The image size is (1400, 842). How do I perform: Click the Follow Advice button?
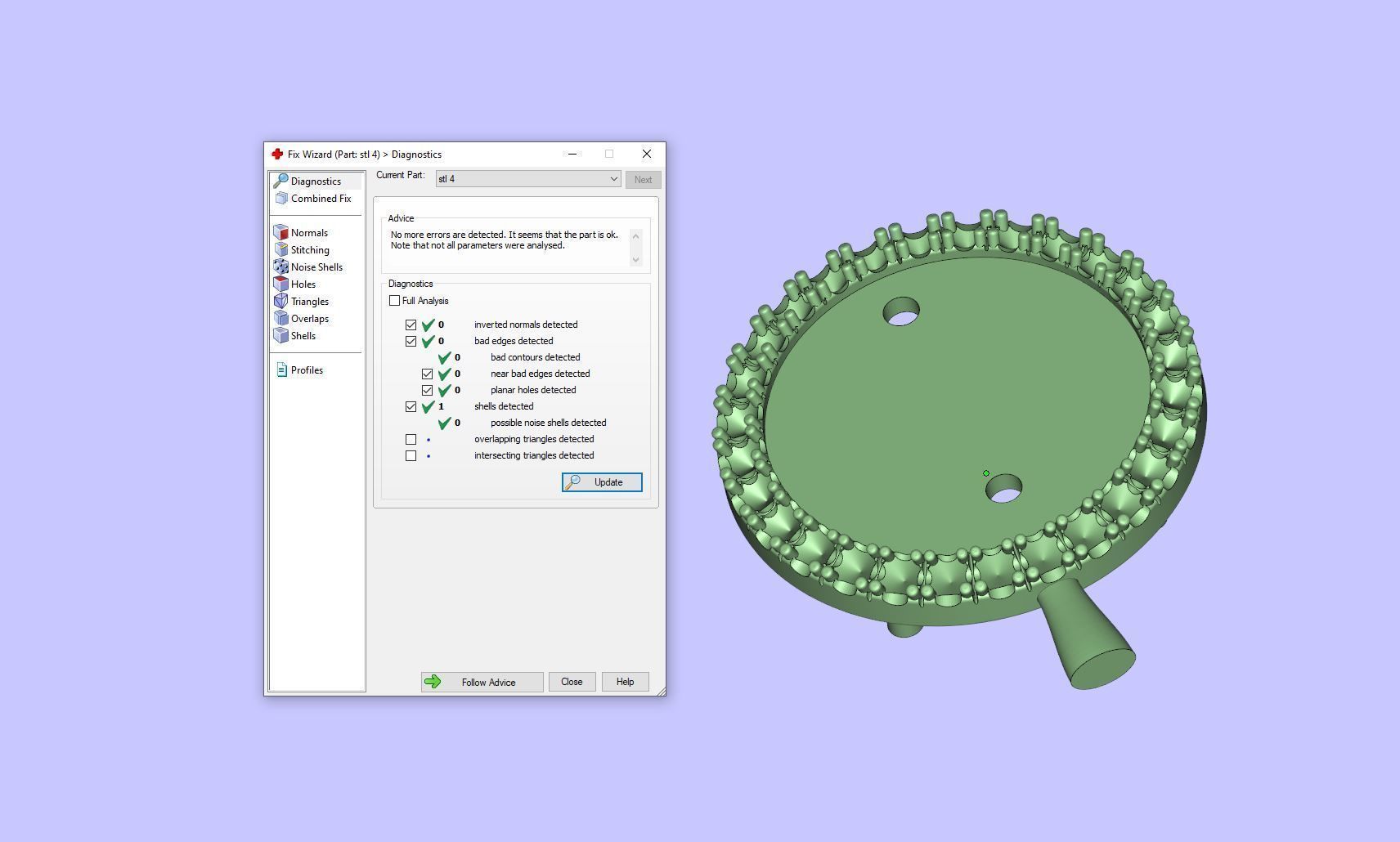click(482, 682)
